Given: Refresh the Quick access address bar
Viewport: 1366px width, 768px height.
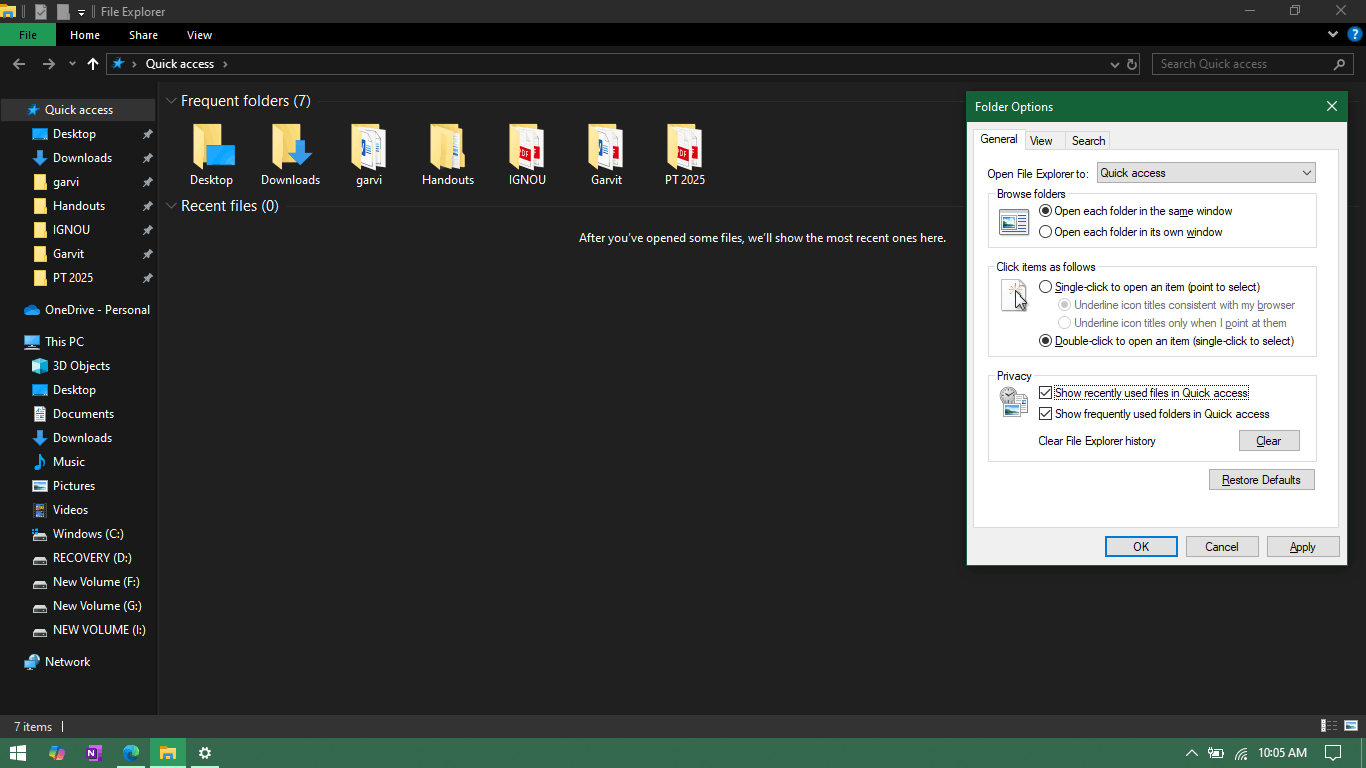Looking at the screenshot, I should [x=1132, y=64].
